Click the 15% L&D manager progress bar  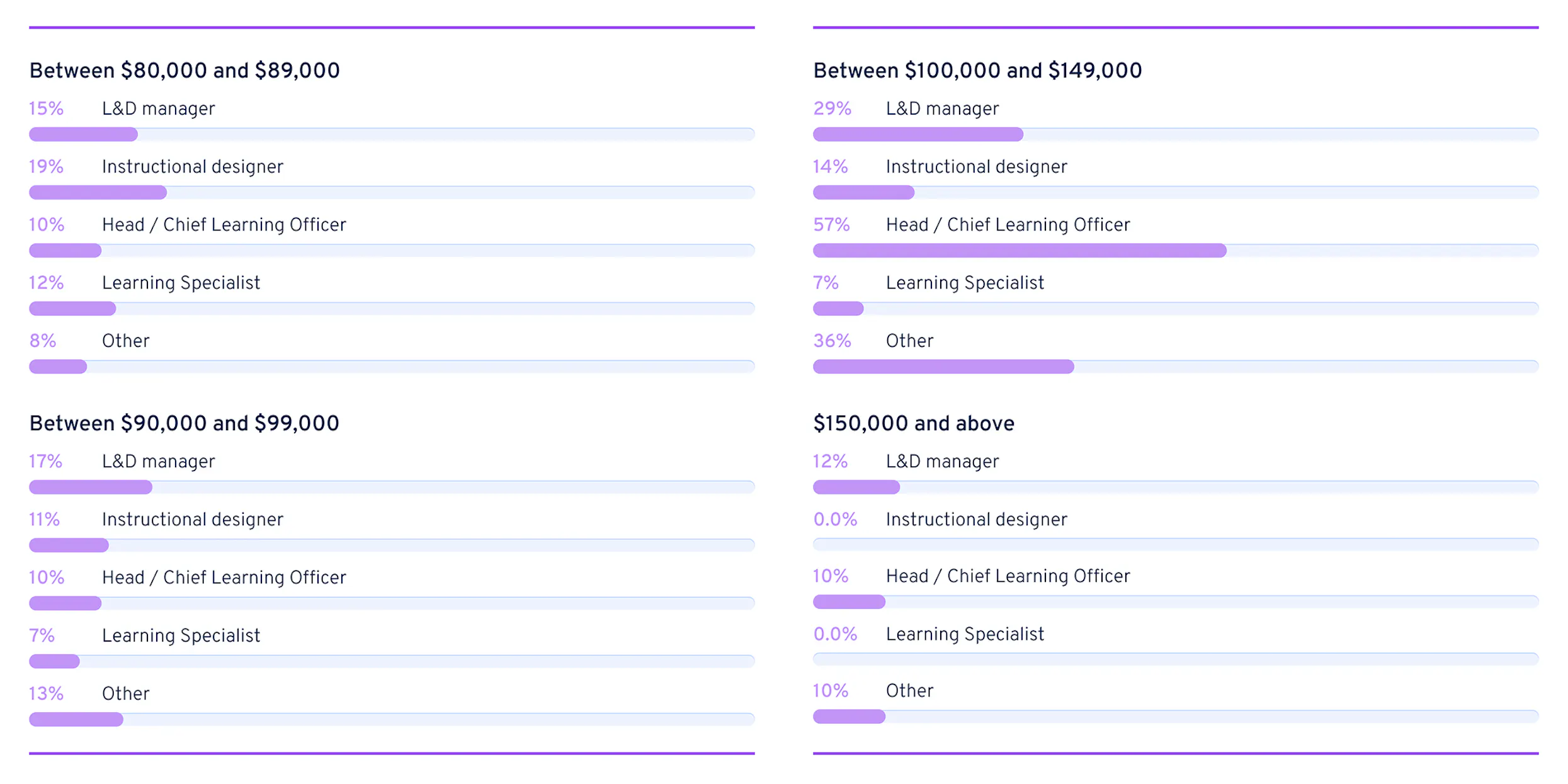(x=392, y=134)
